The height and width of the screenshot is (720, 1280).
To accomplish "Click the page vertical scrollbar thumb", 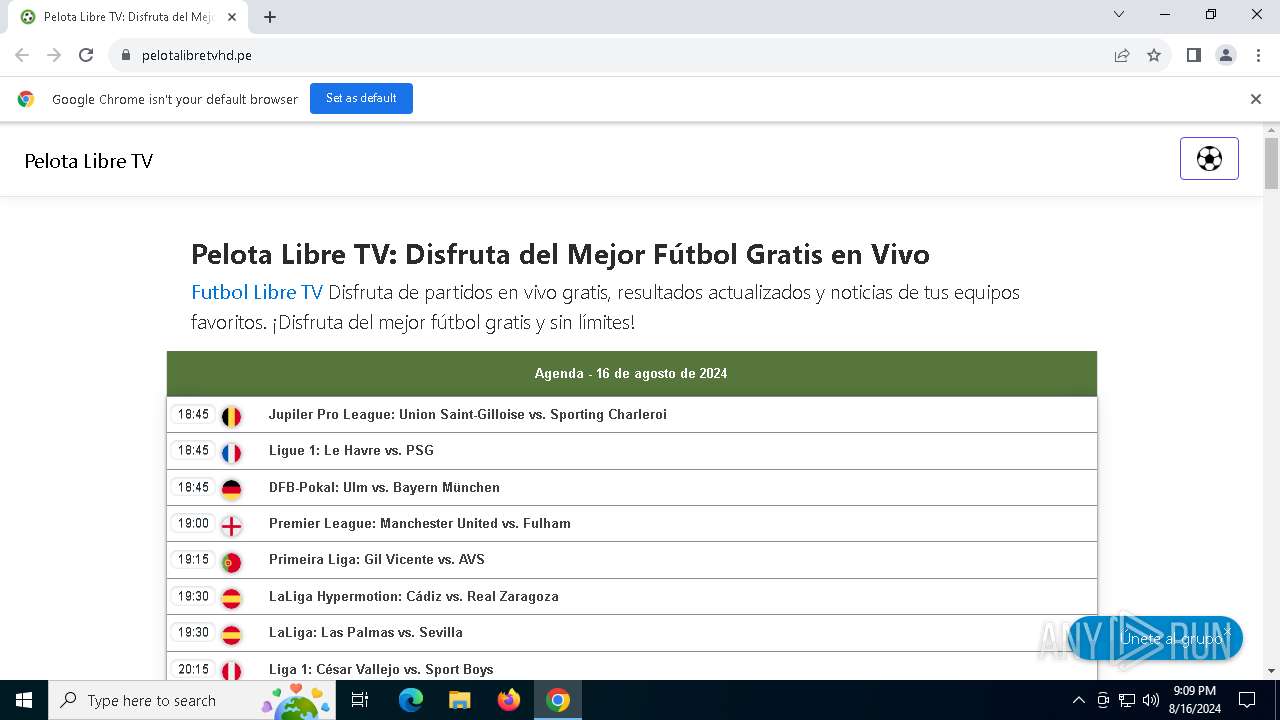I will [1271, 163].
